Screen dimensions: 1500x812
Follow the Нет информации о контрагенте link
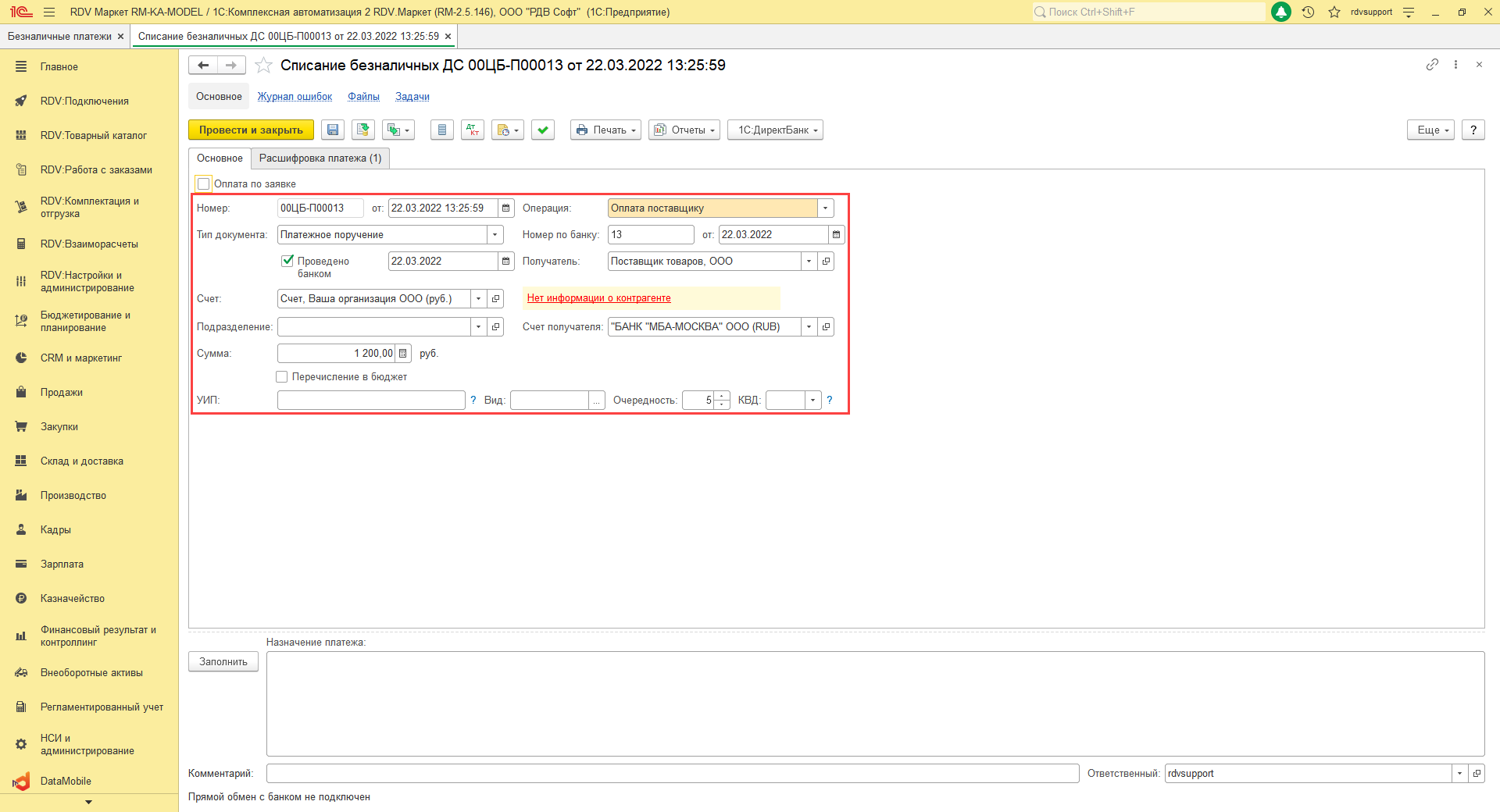(x=598, y=298)
